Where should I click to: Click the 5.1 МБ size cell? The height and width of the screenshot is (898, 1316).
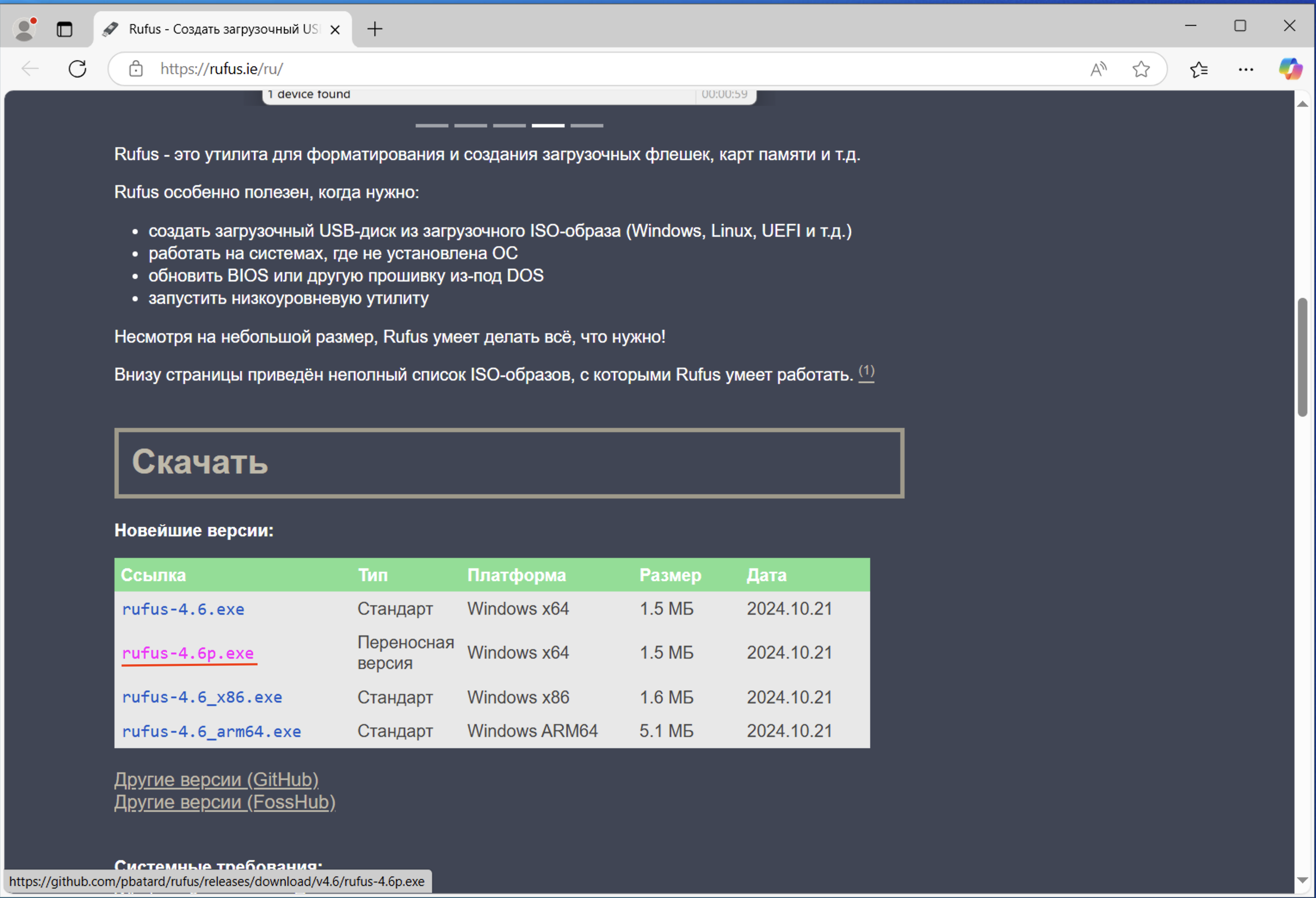[667, 731]
